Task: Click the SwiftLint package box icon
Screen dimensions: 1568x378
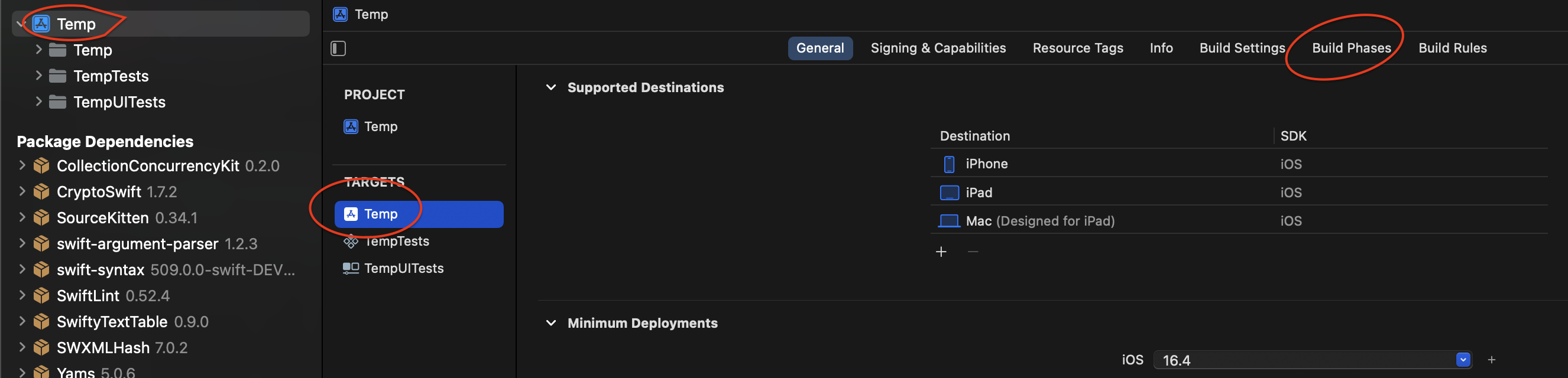Action: coord(41,295)
